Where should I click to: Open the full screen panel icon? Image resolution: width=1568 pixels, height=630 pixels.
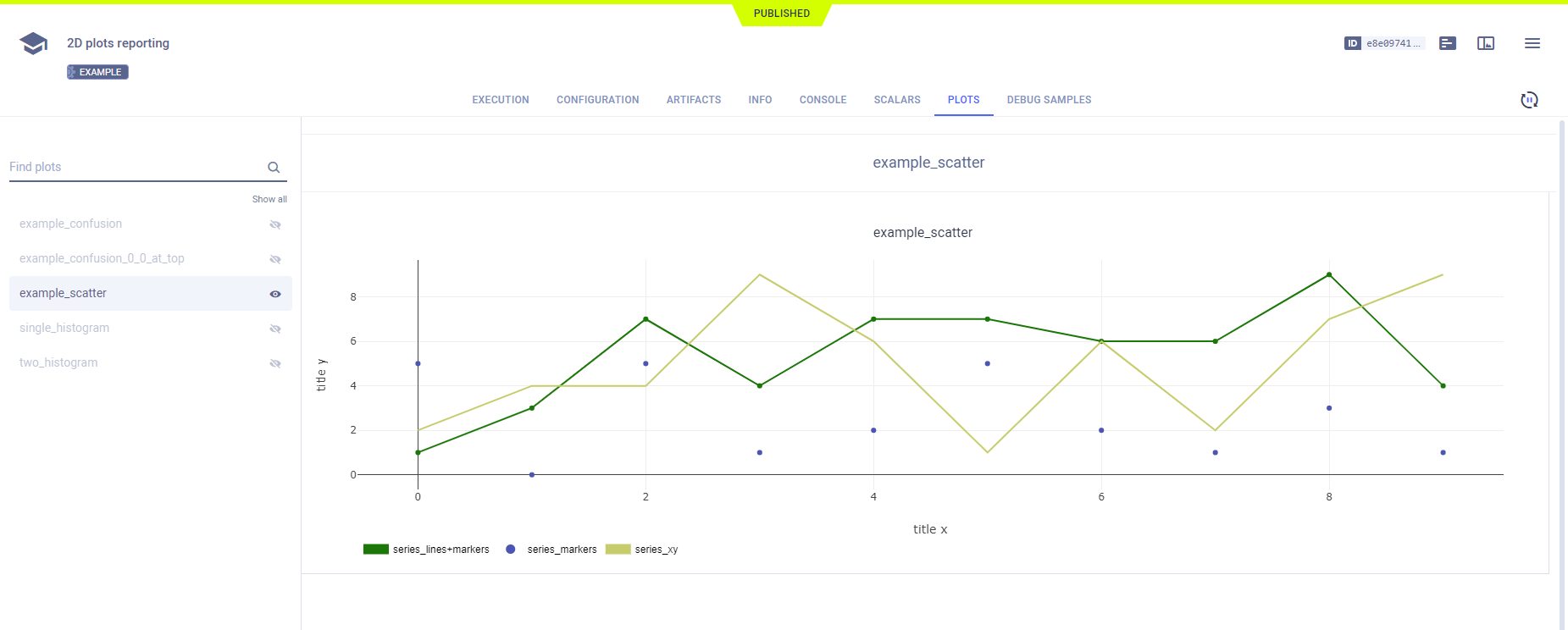(x=1486, y=43)
